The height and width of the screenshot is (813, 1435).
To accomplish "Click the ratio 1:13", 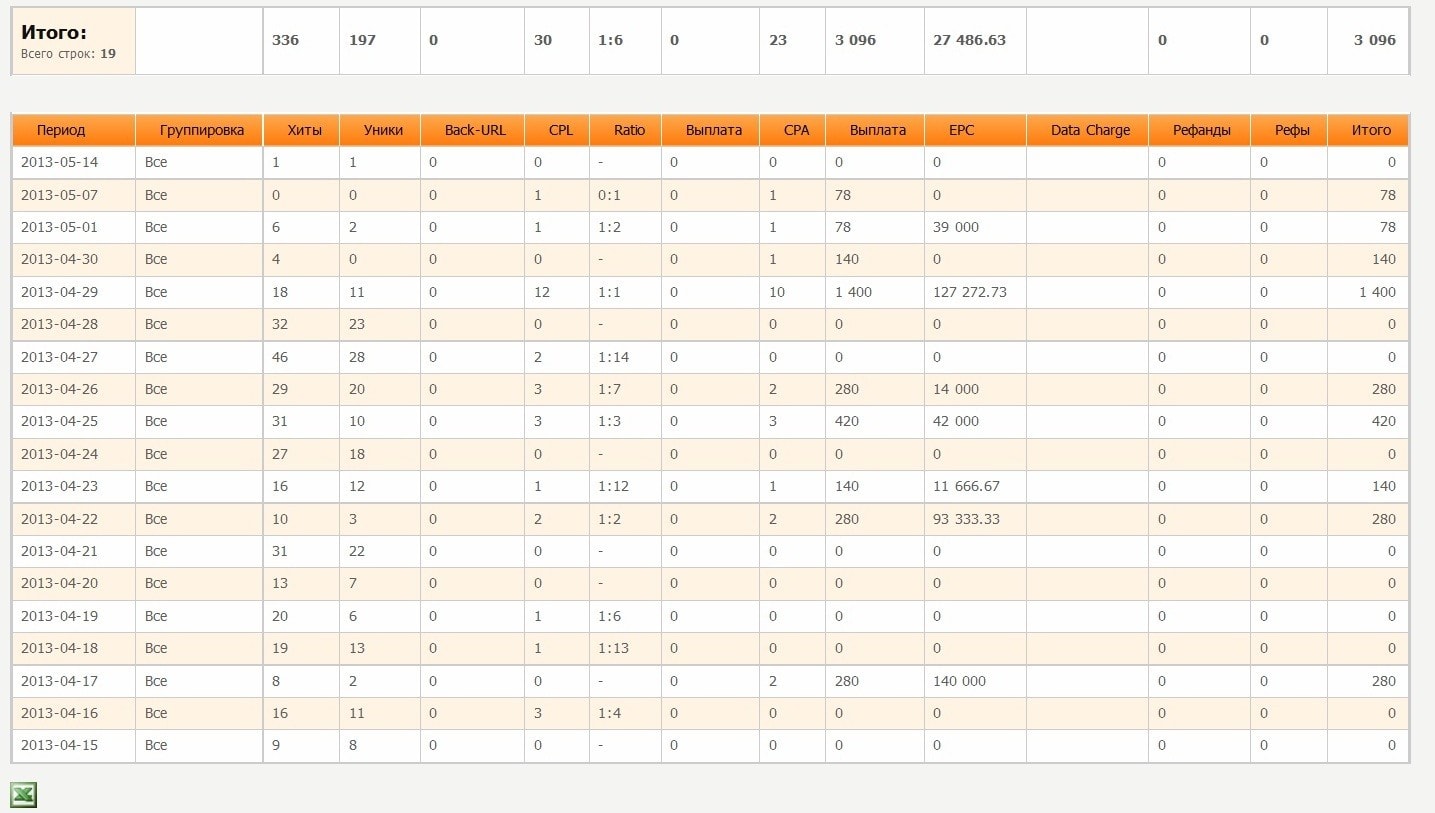I will coord(613,648).
